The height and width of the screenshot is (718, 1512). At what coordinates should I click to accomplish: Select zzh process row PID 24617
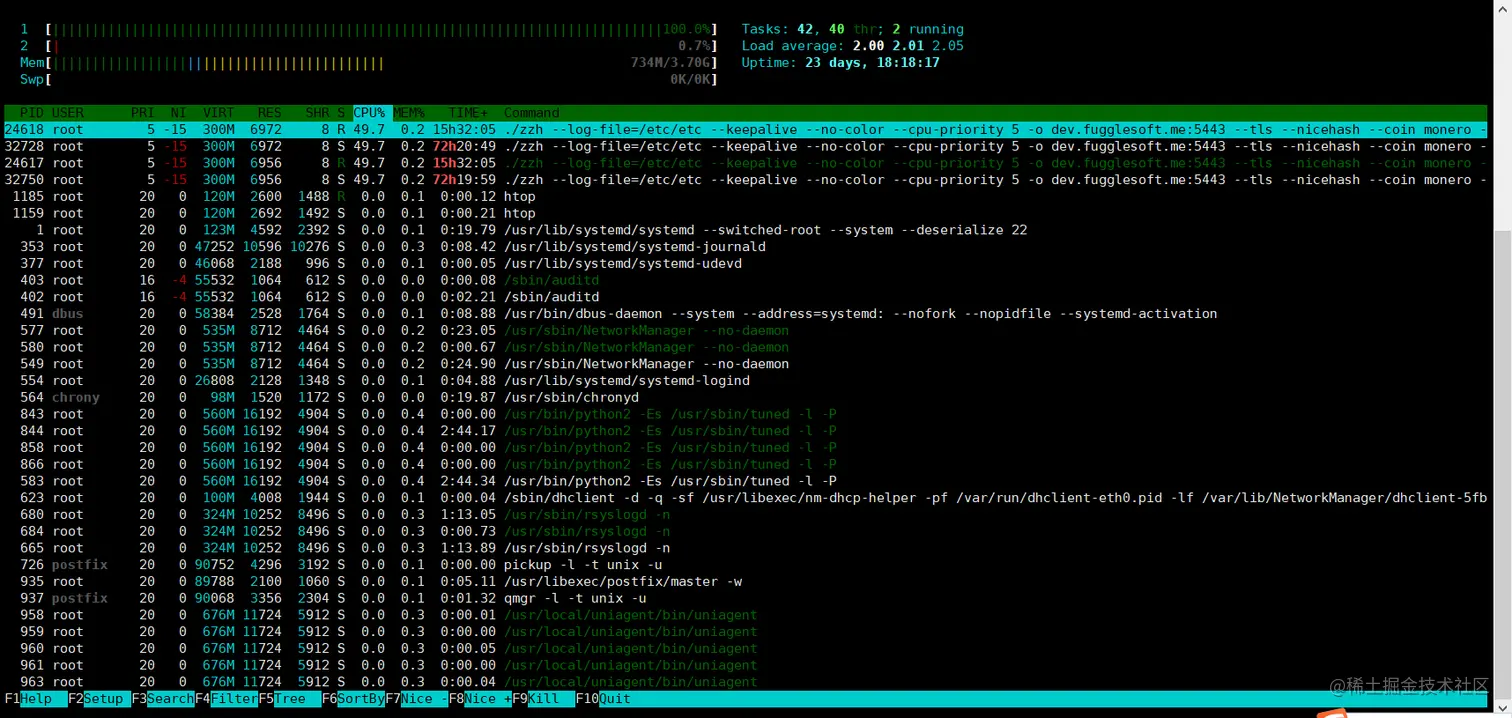pyautogui.click(x=746, y=163)
